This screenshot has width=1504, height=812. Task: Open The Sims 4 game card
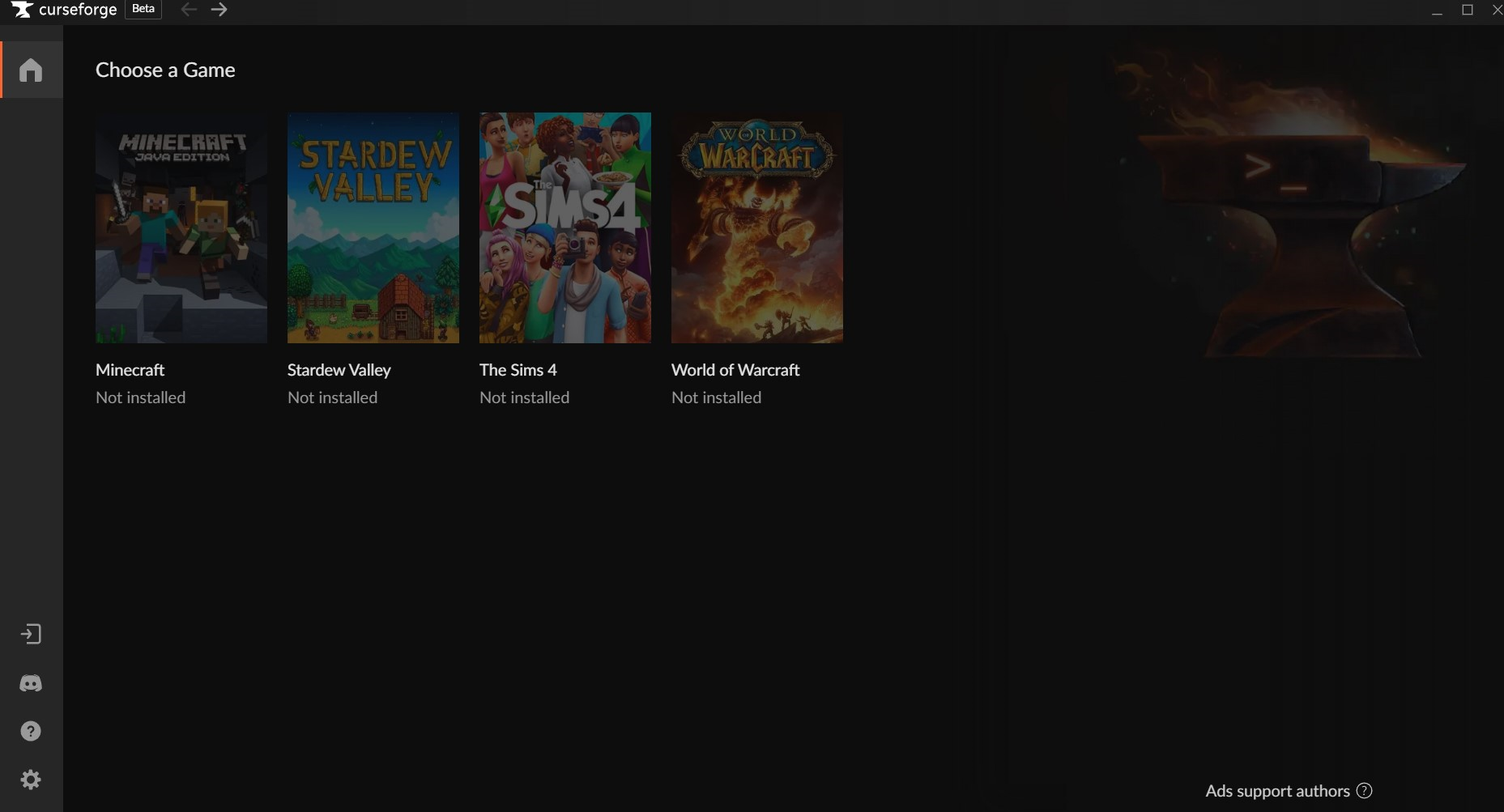point(565,227)
